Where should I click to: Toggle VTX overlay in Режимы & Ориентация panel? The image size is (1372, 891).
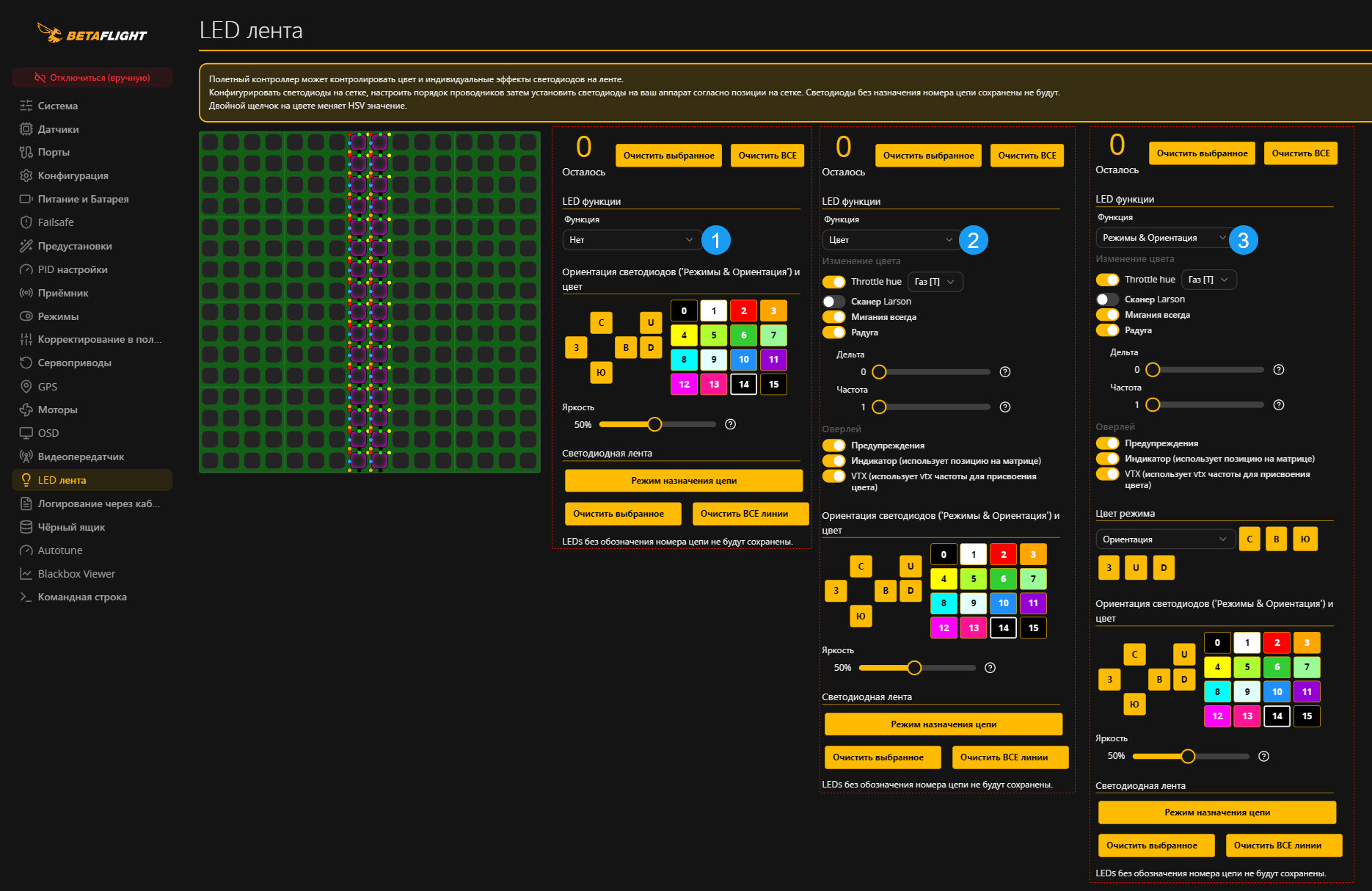click(x=1107, y=474)
